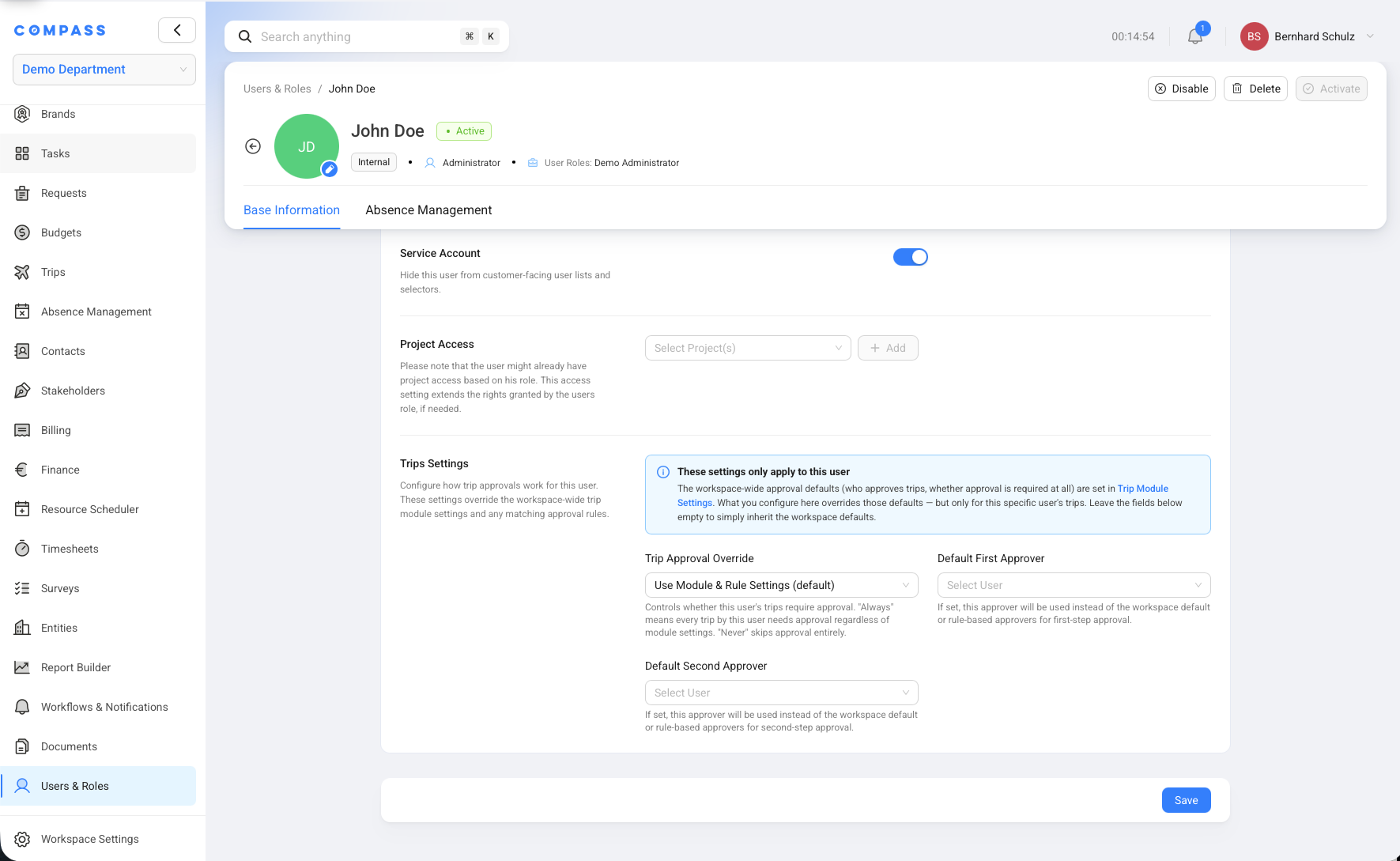Save the user settings
Viewport: 1400px width, 861px height.
pyautogui.click(x=1187, y=800)
